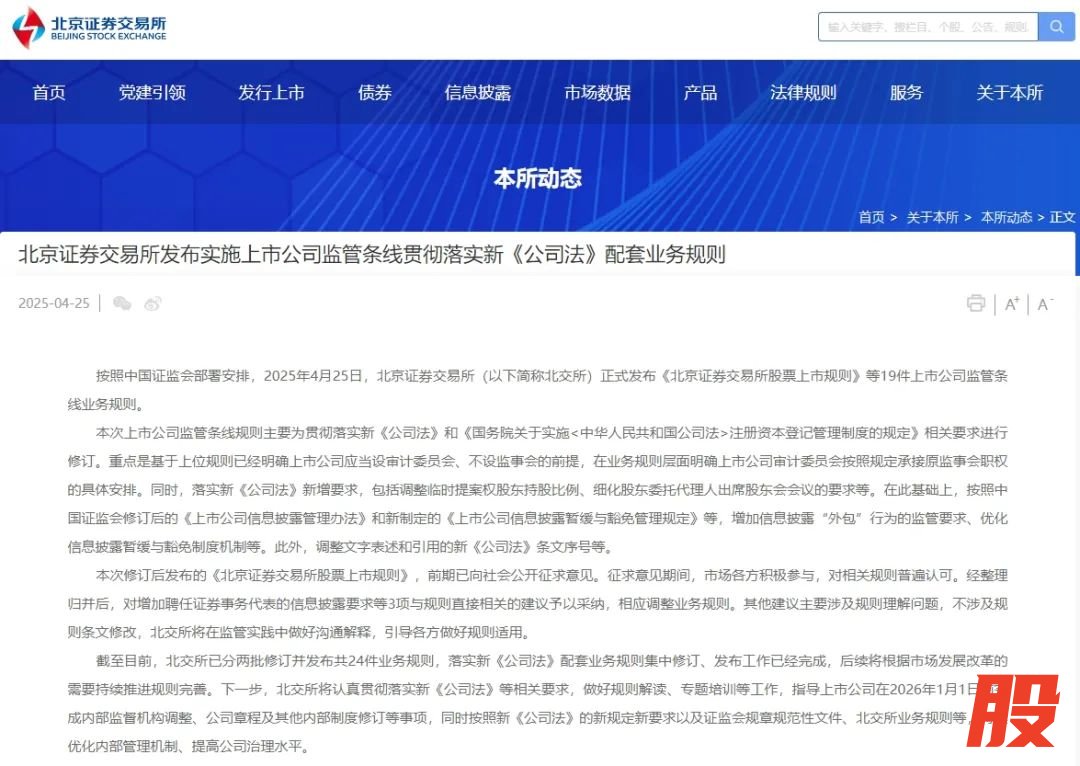Click the Beijing Stock Exchange logo
This screenshot has width=1080, height=766.
tap(89, 27)
